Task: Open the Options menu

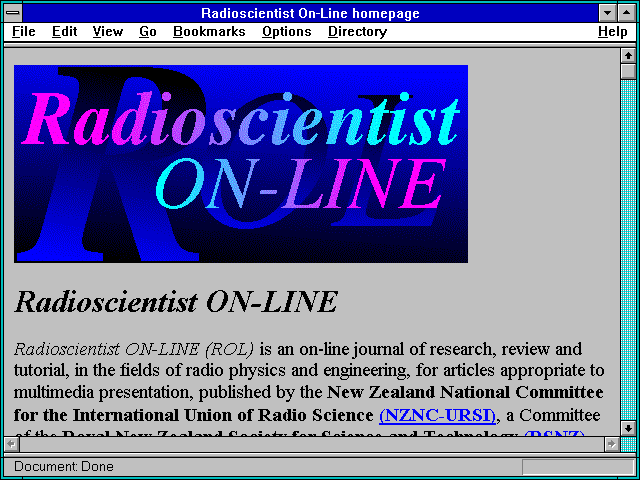Action: (287, 32)
